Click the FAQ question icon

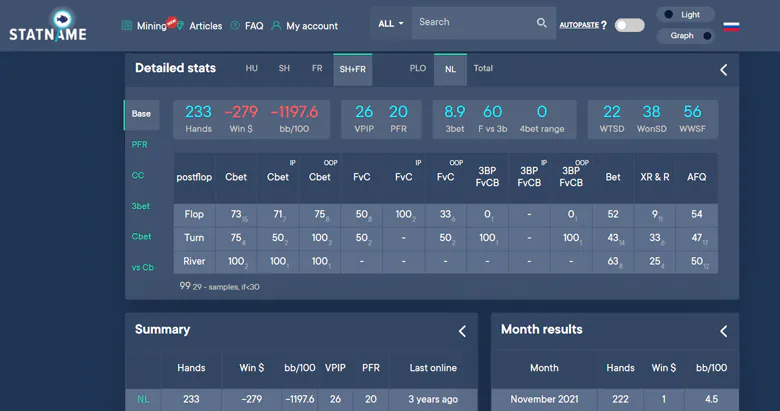(235, 25)
